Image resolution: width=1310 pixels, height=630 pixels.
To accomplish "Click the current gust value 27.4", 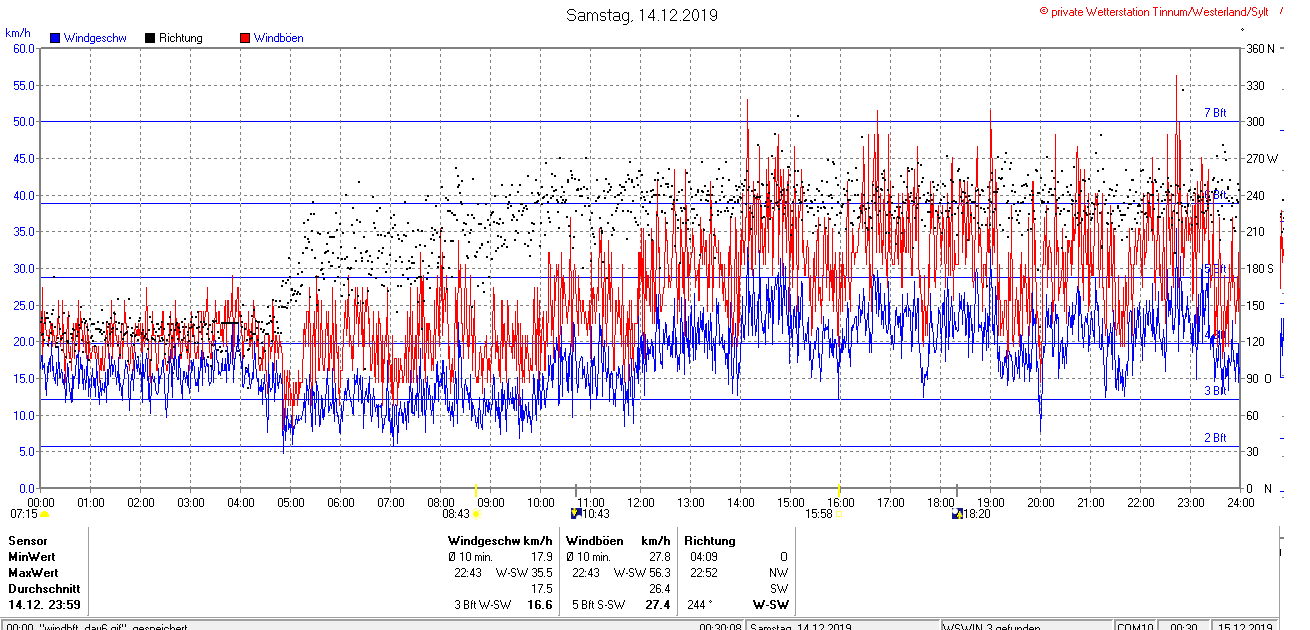I will pos(658,605).
